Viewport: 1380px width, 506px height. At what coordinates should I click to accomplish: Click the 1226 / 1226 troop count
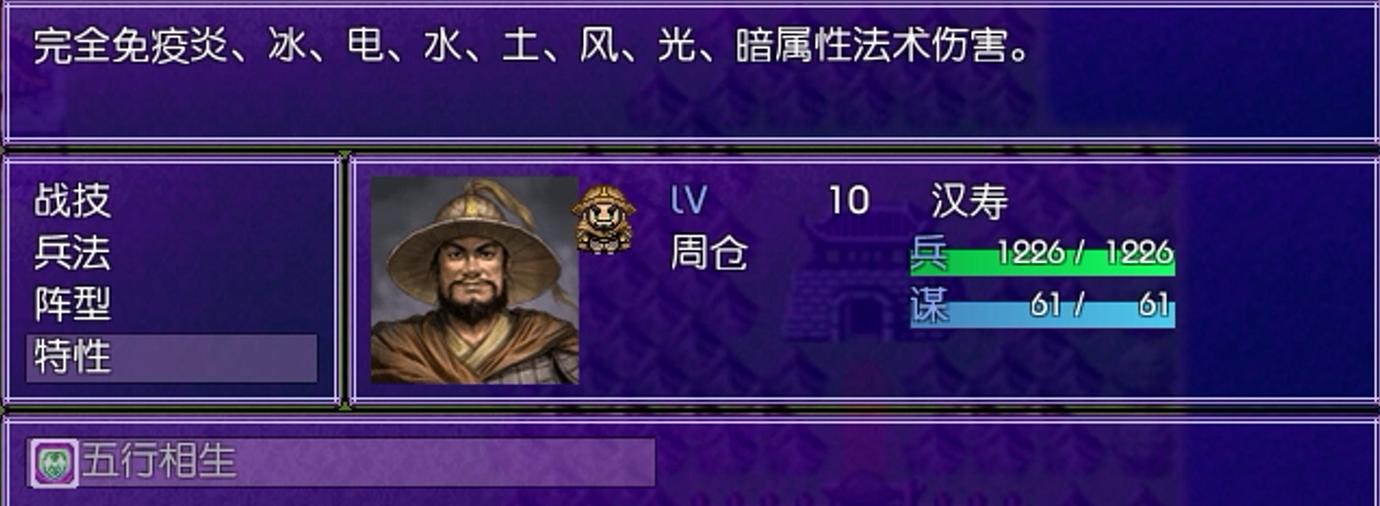tap(1084, 253)
